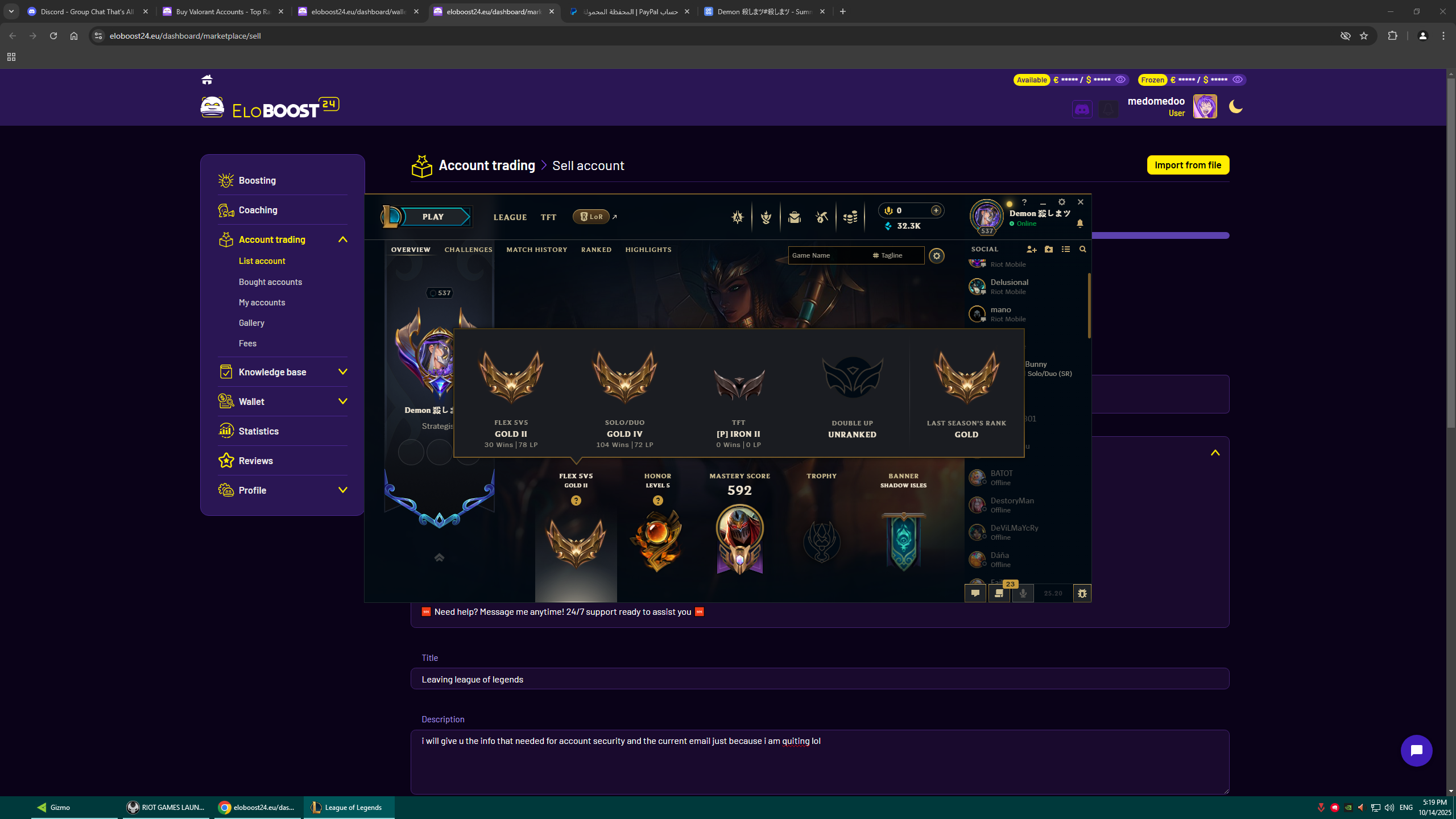
Task: Open the Highlights tab in League profile
Action: [648, 250]
